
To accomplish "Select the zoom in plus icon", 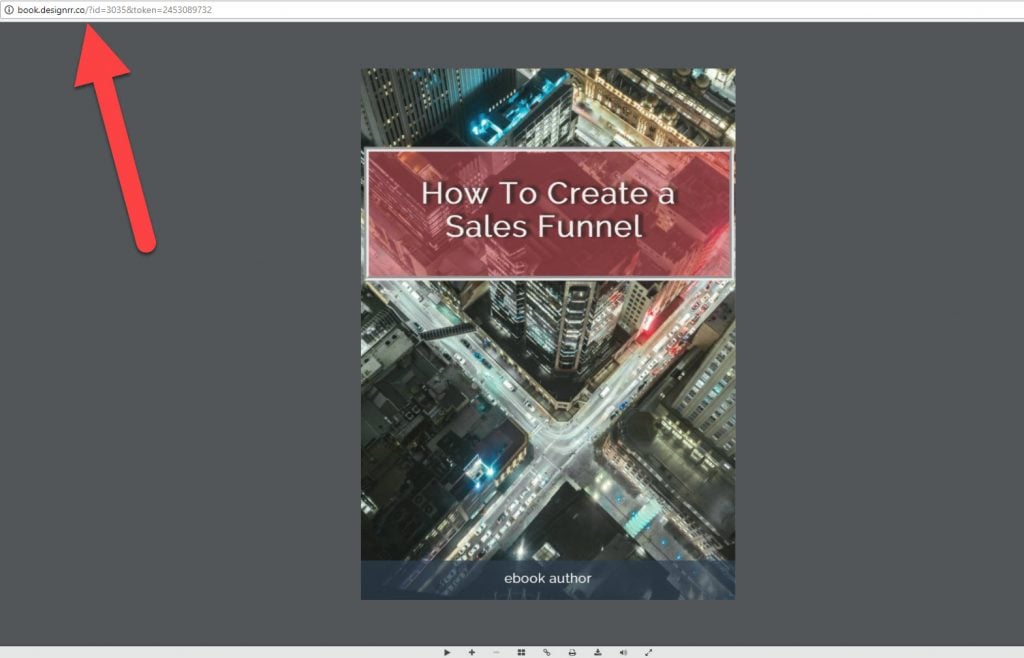I will coord(472,651).
